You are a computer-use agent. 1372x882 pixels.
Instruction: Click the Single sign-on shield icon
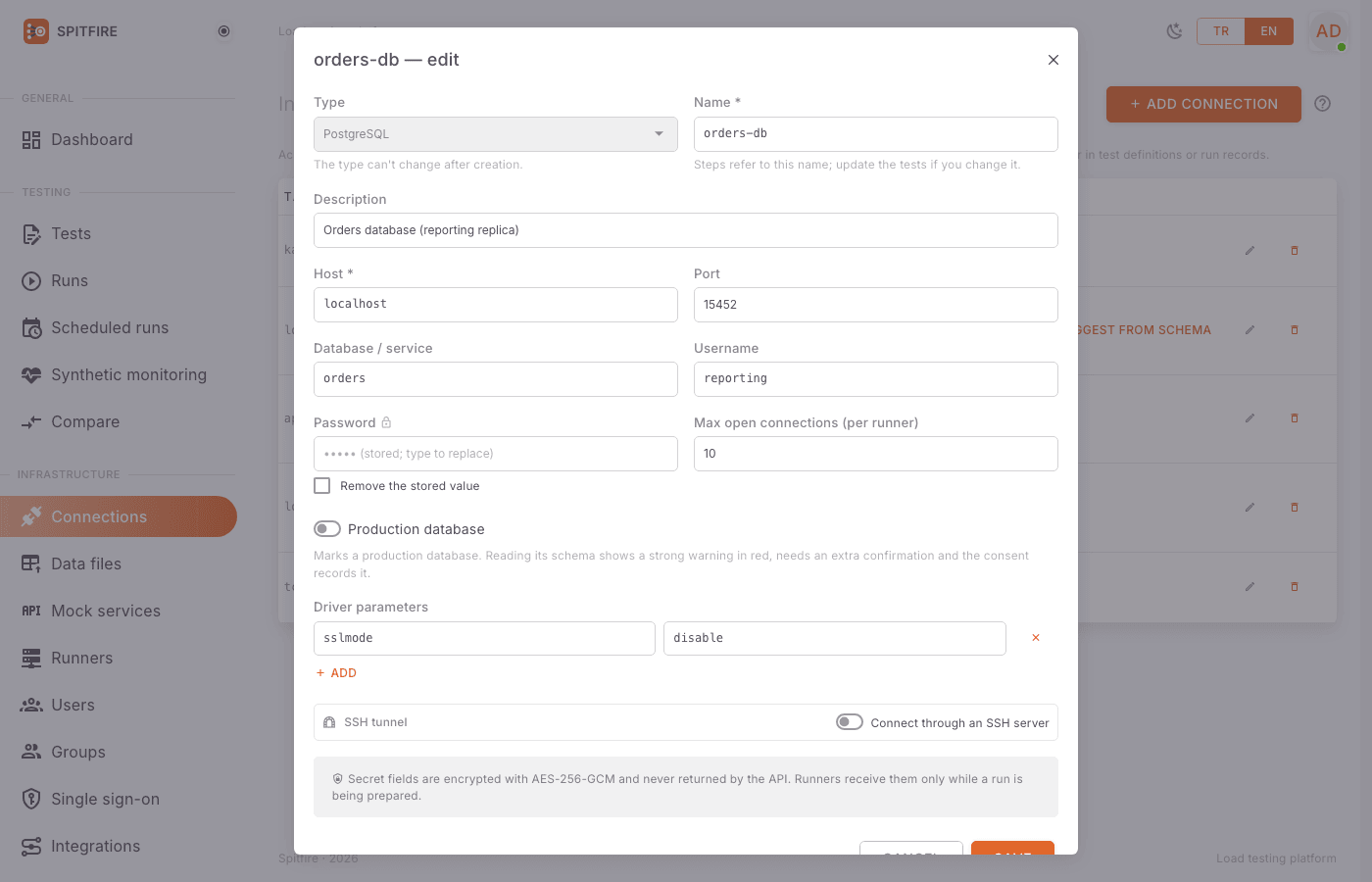coord(31,799)
